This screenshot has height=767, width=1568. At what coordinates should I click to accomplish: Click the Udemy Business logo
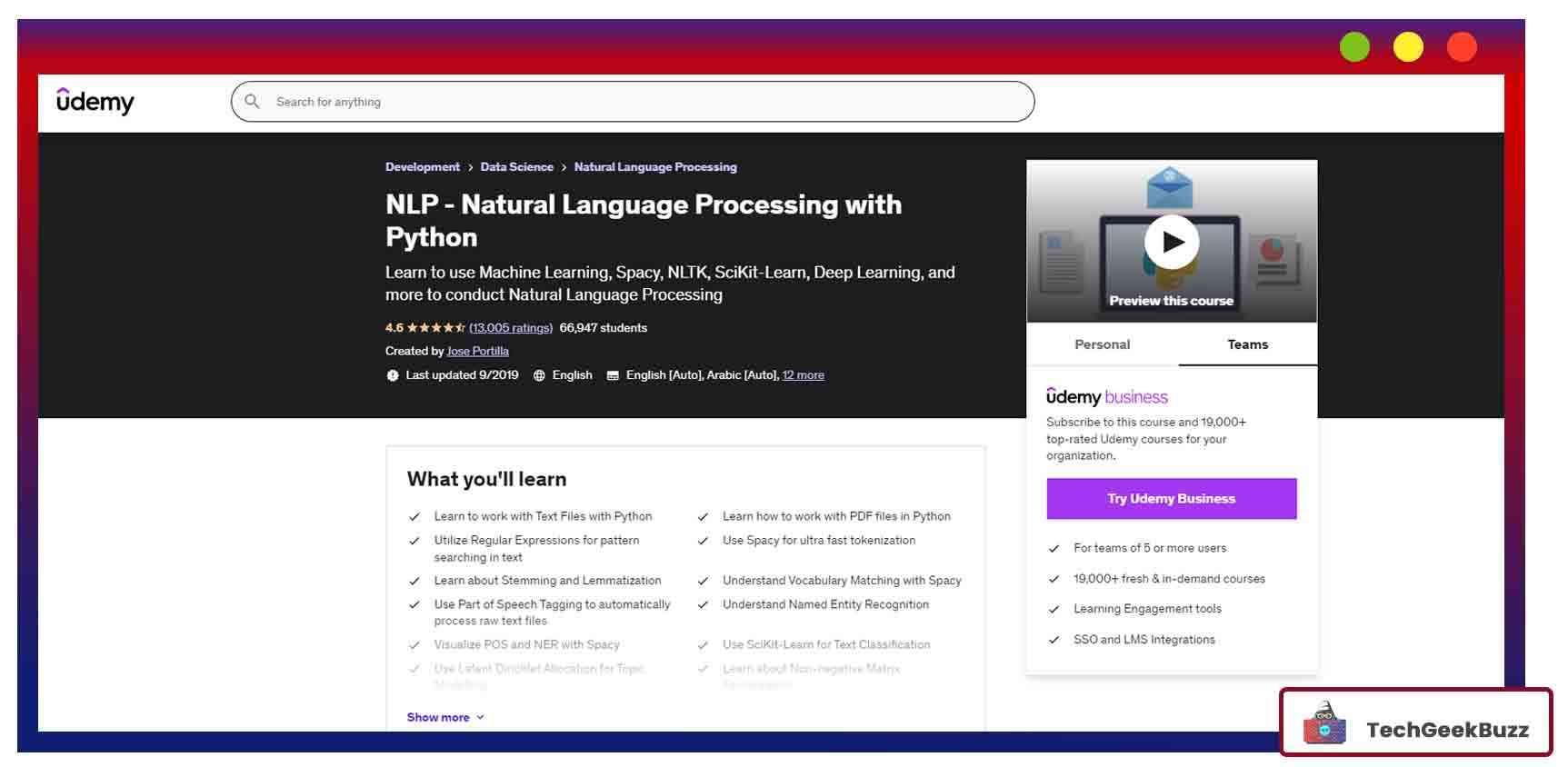(1106, 397)
